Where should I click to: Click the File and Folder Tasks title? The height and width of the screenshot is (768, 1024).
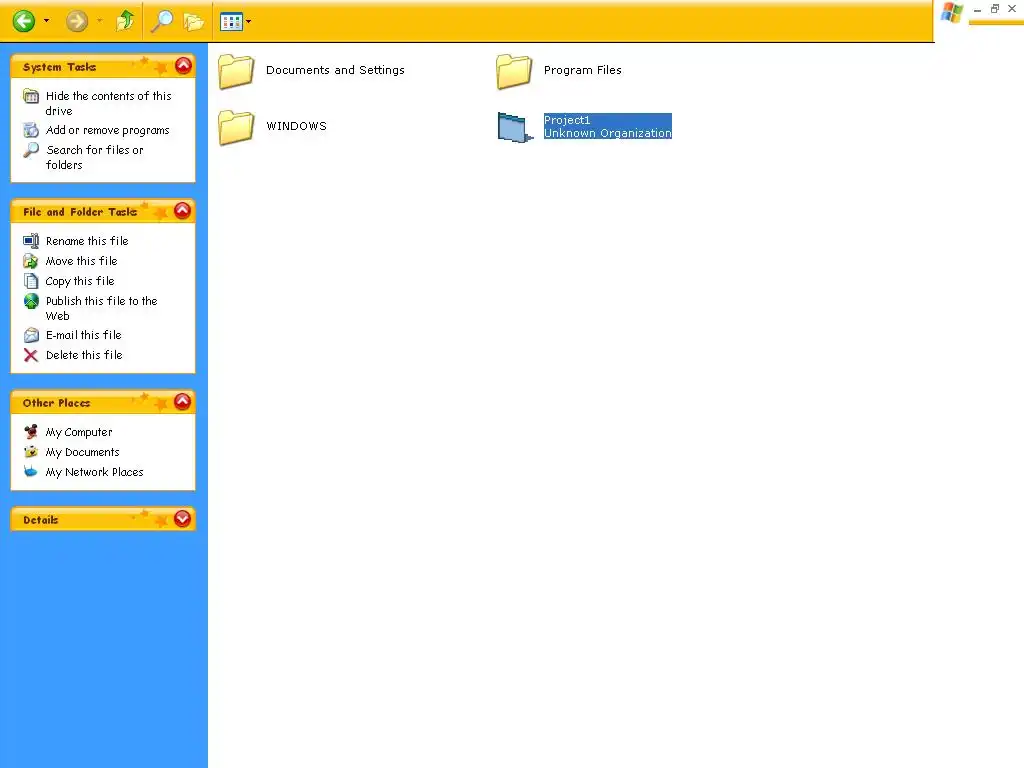click(x=80, y=212)
